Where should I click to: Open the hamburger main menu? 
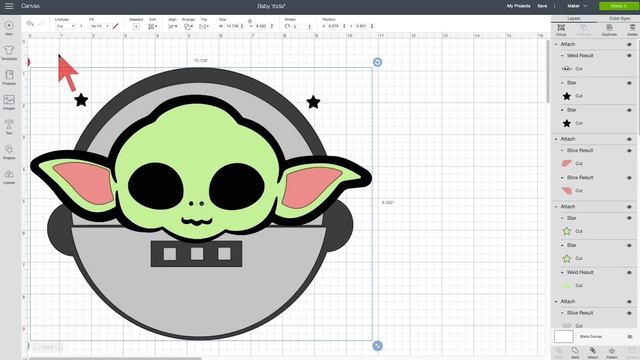click(9, 6)
